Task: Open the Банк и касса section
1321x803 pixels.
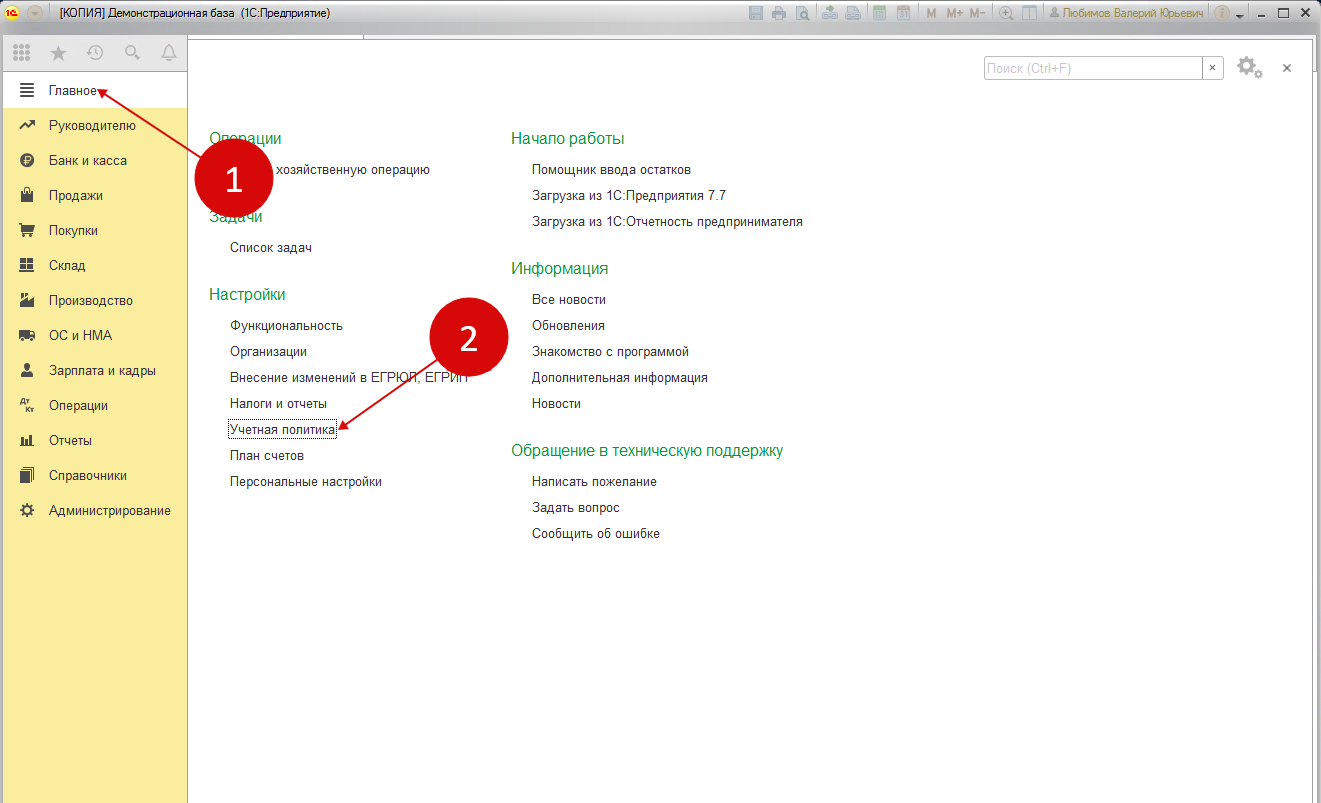Action: [94, 160]
